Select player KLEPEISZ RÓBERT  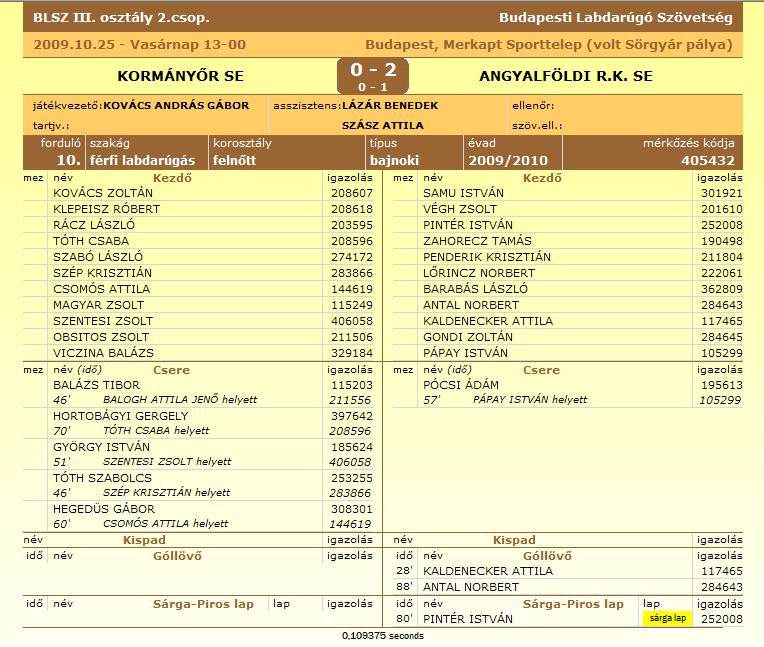106,209
